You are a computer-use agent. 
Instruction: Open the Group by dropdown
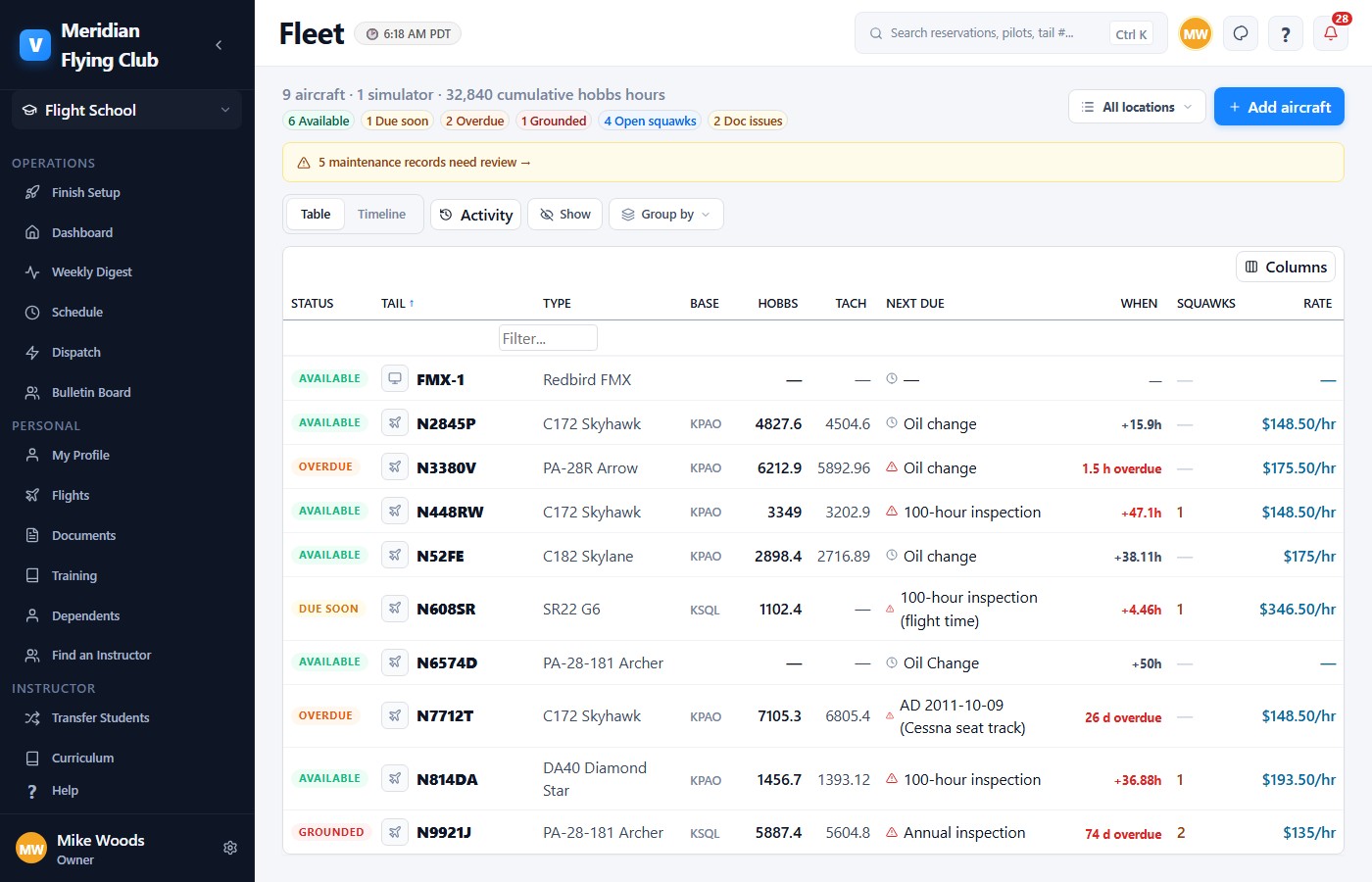coord(666,215)
